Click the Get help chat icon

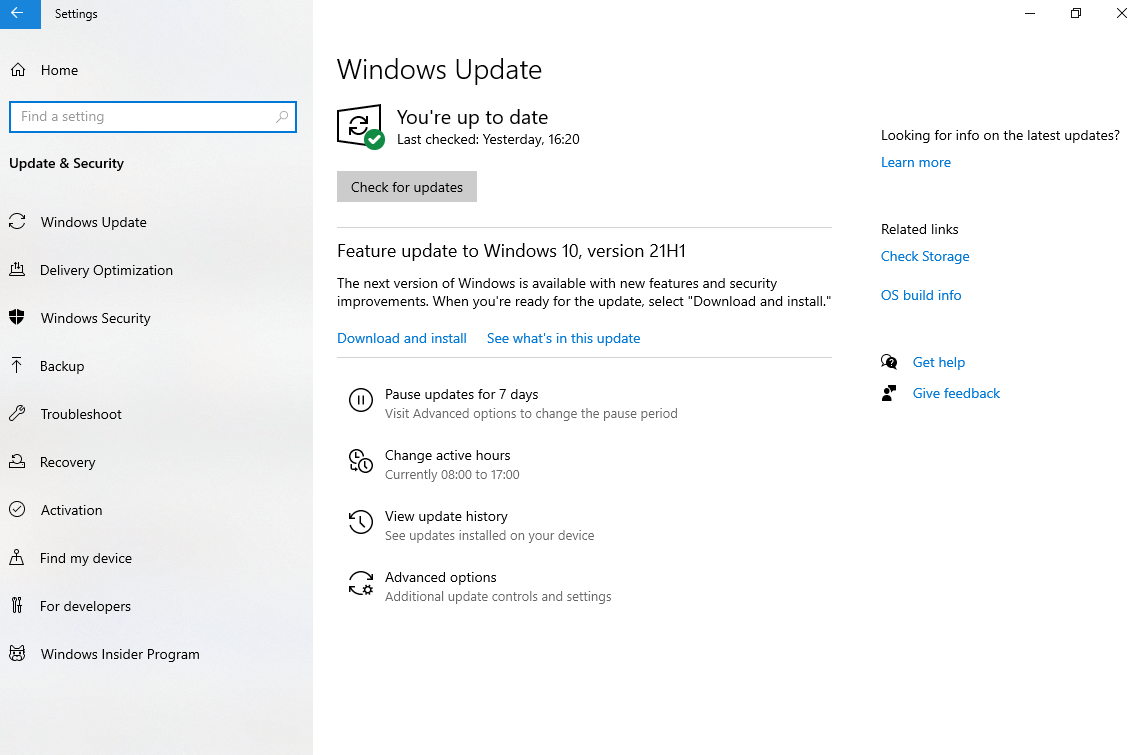click(889, 361)
